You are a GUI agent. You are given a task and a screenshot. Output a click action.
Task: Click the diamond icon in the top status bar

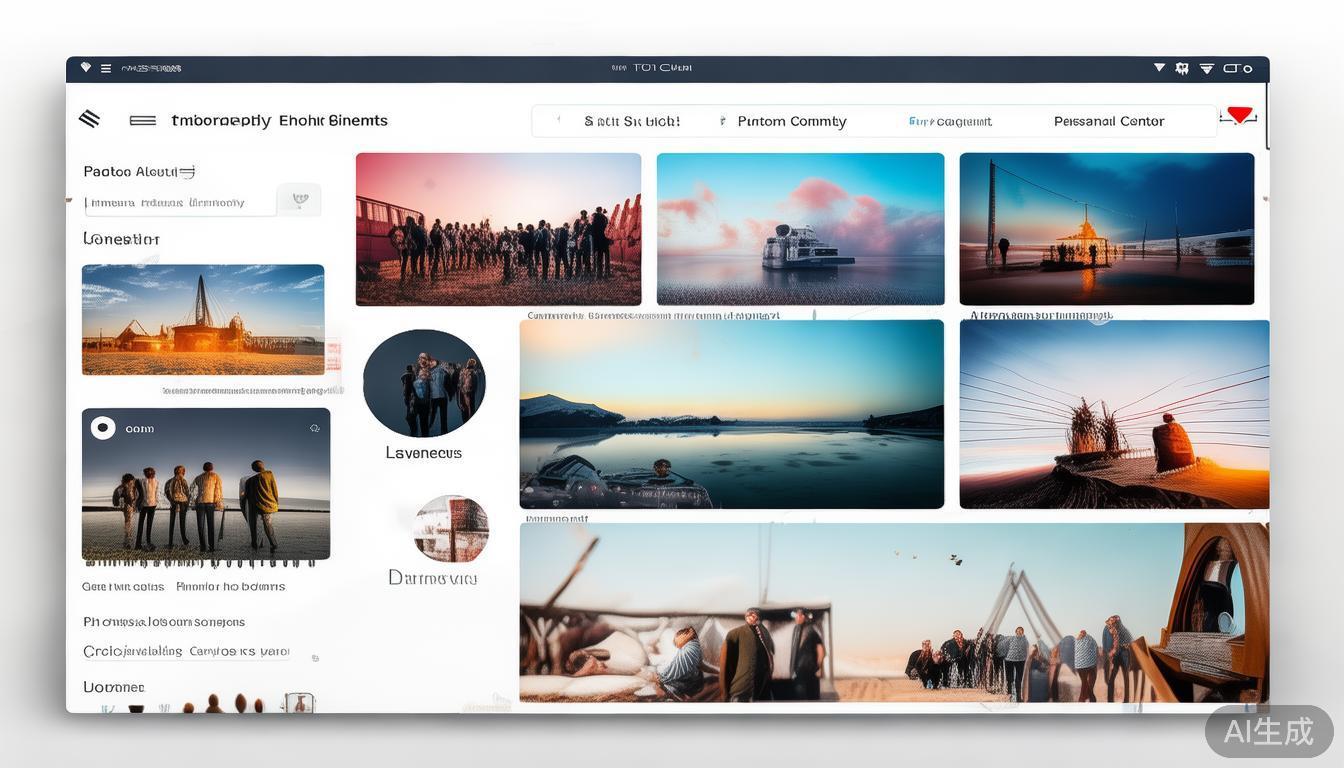(86, 68)
